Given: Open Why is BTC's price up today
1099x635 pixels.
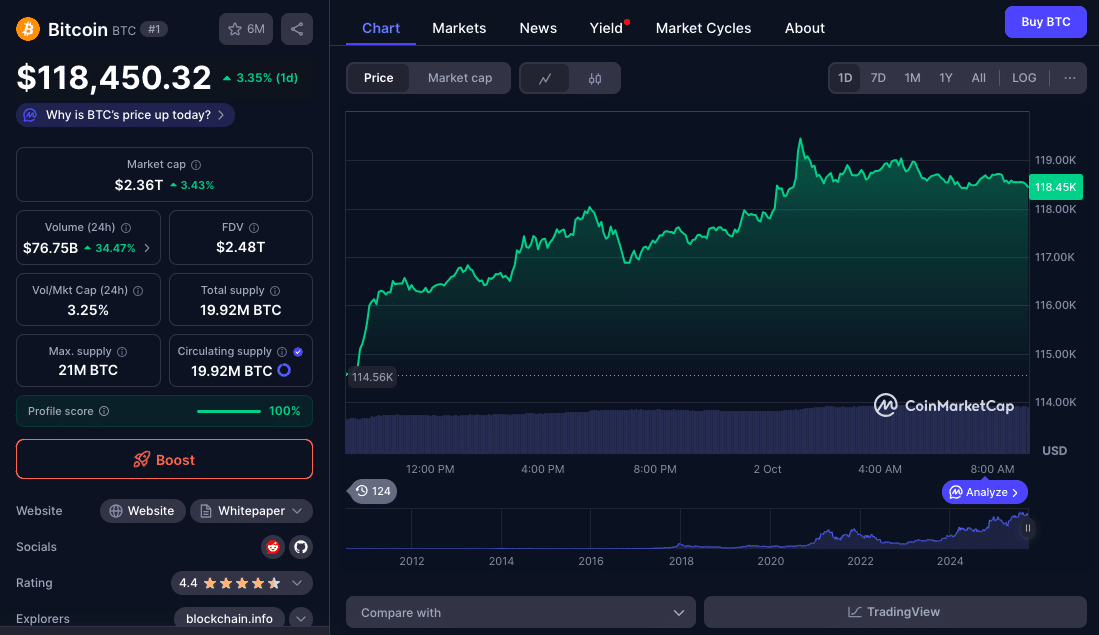Looking at the screenshot, I should tap(125, 115).
